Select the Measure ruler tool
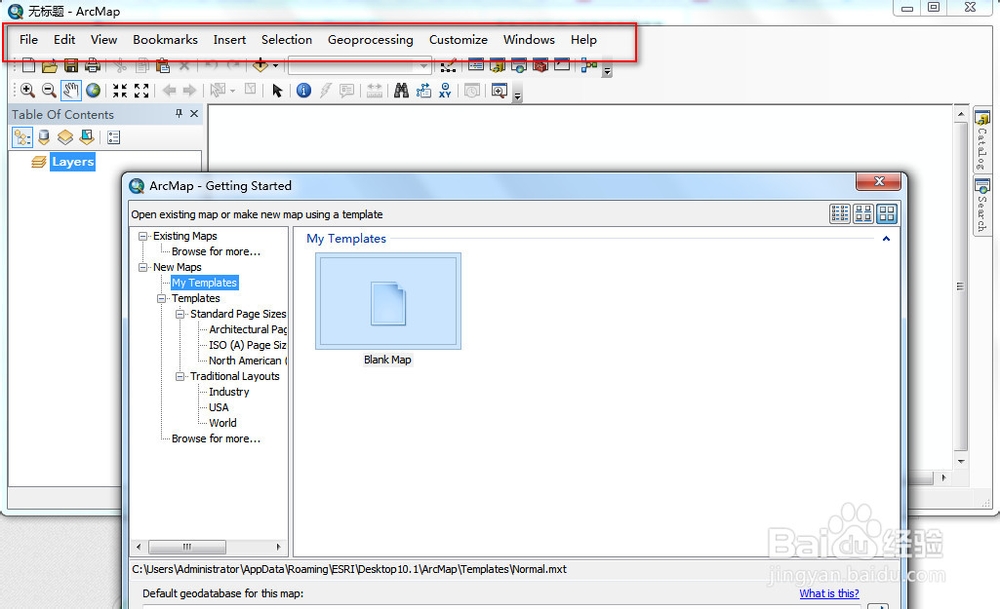Image resolution: width=1000 pixels, height=609 pixels. point(374,91)
